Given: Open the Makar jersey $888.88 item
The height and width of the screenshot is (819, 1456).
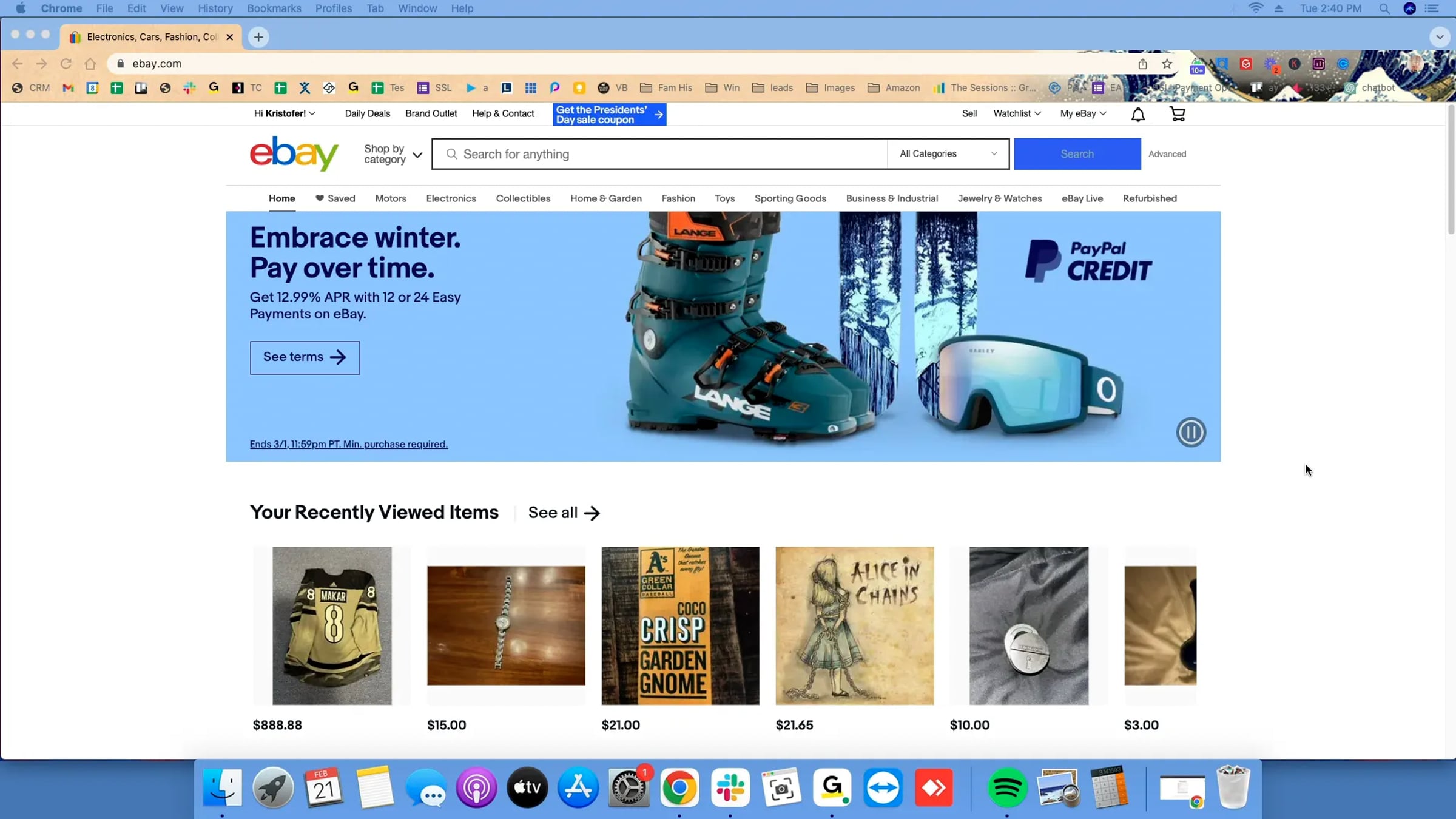Looking at the screenshot, I should pos(332,625).
